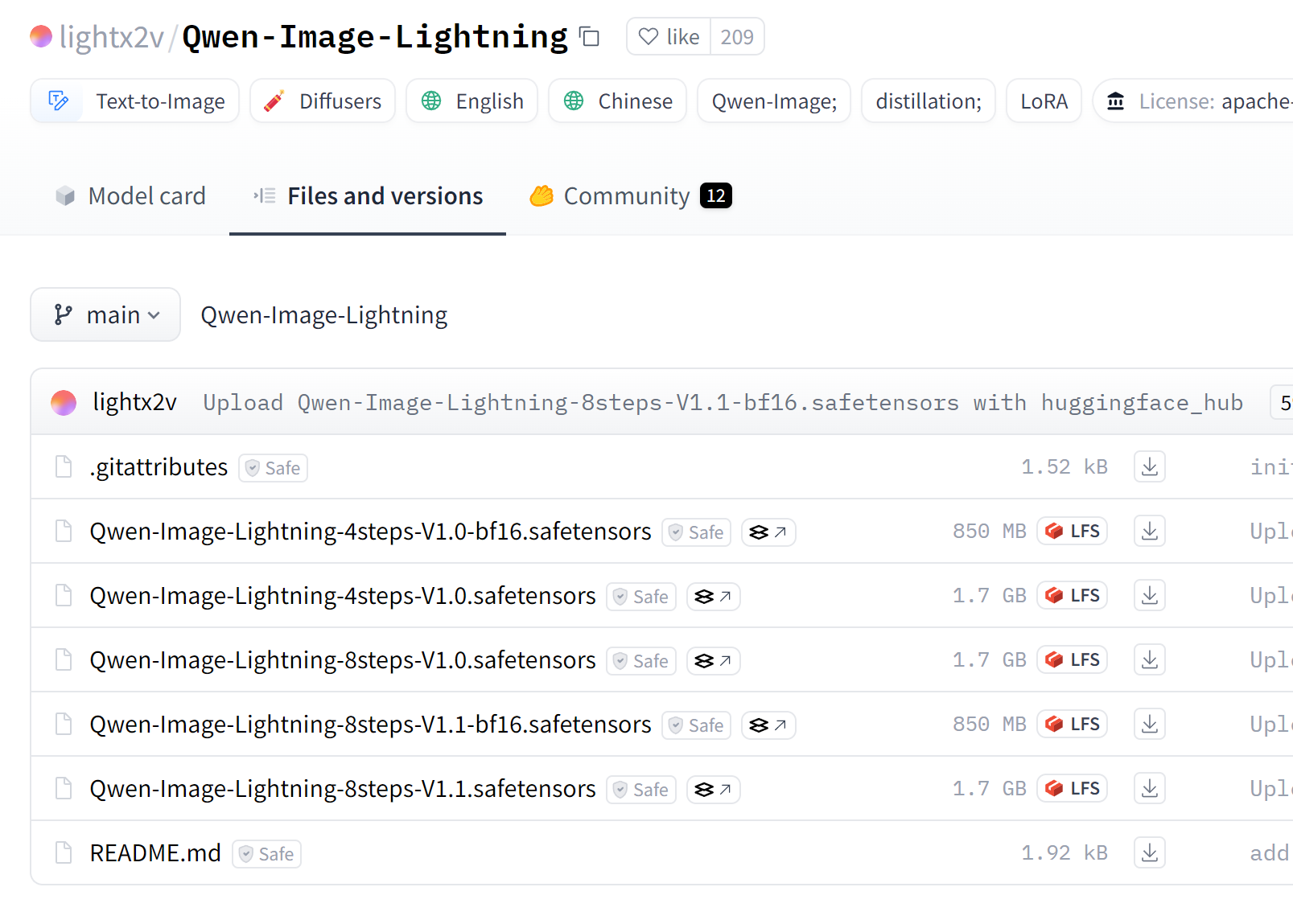Open Qwen-Image-Lightning-8steps-V1.1-bf16.safetensors file
Screen dimensions: 1293x924
[370, 725]
